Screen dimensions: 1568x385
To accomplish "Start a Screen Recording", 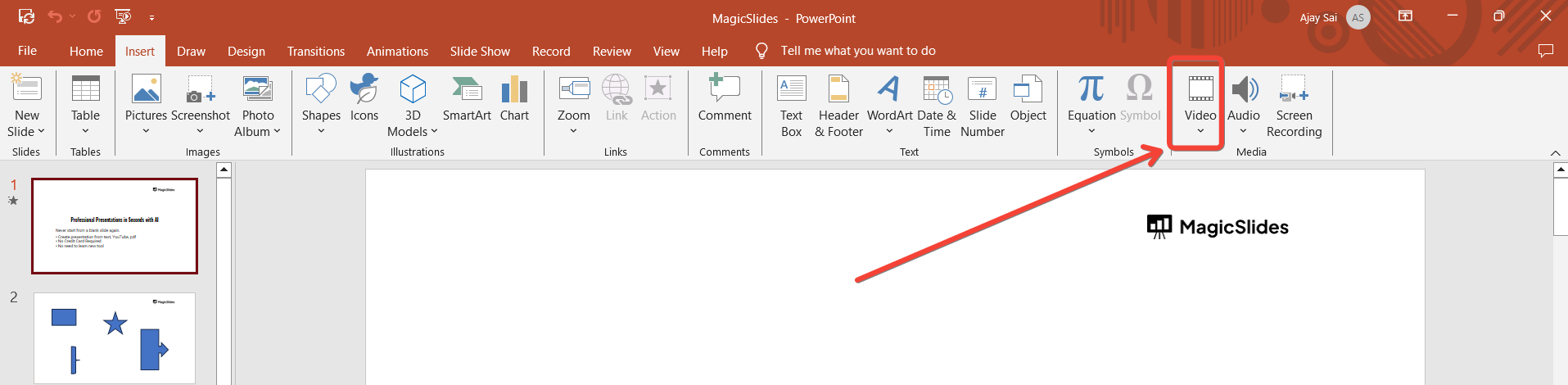I will click(1294, 105).
